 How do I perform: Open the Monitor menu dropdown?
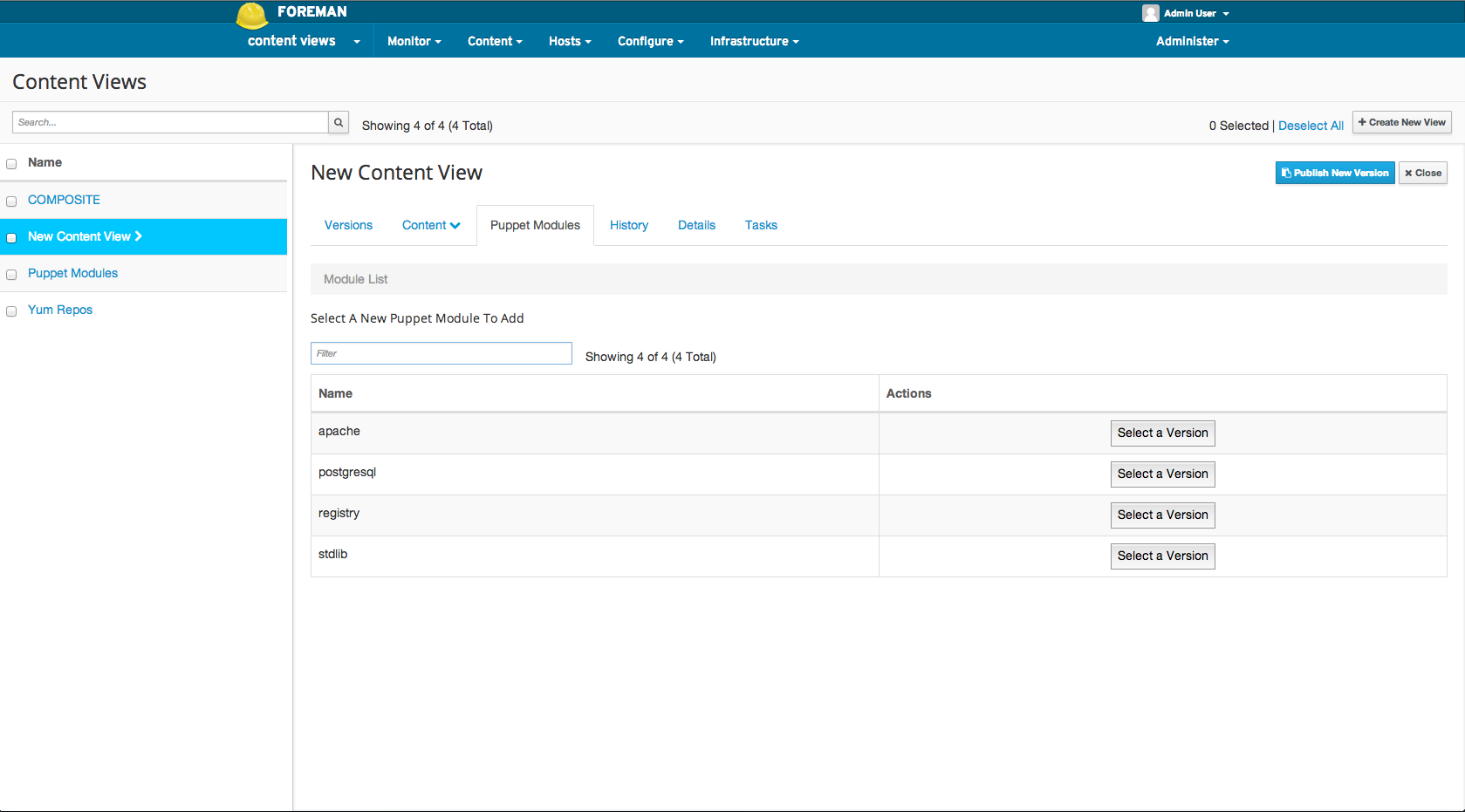point(414,41)
